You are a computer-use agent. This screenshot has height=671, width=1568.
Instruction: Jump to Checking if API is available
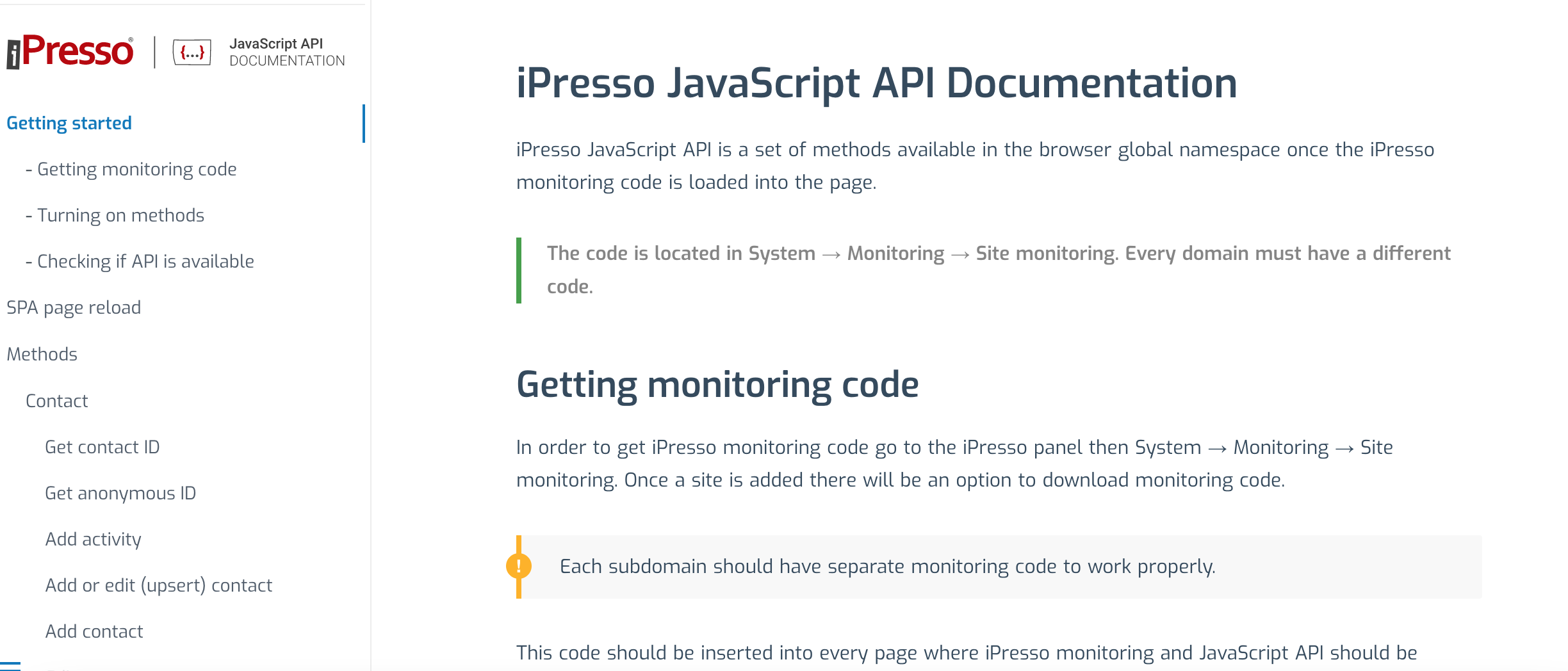pyautogui.click(x=140, y=261)
